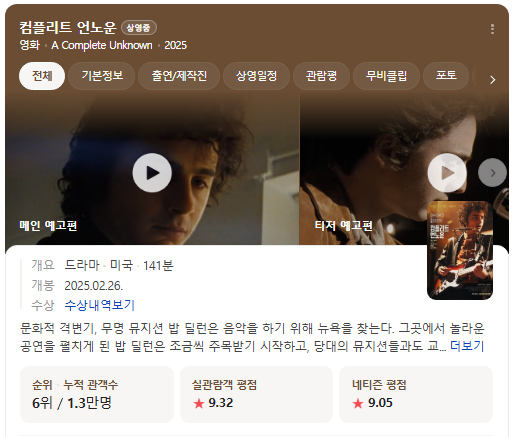The height and width of the screenshot is (437, 514).
Task: Play the 메인 예고편 trailer video
Action: [152, 173]
